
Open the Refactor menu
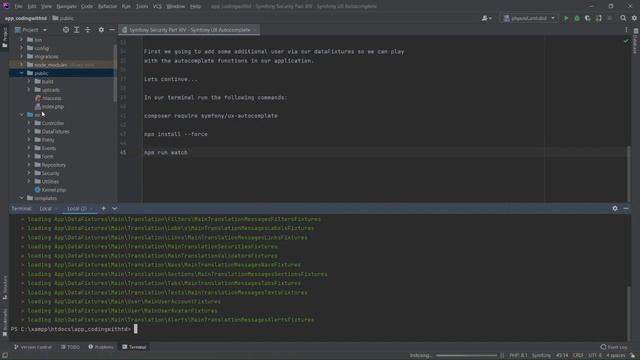click(x=107, y=6)
